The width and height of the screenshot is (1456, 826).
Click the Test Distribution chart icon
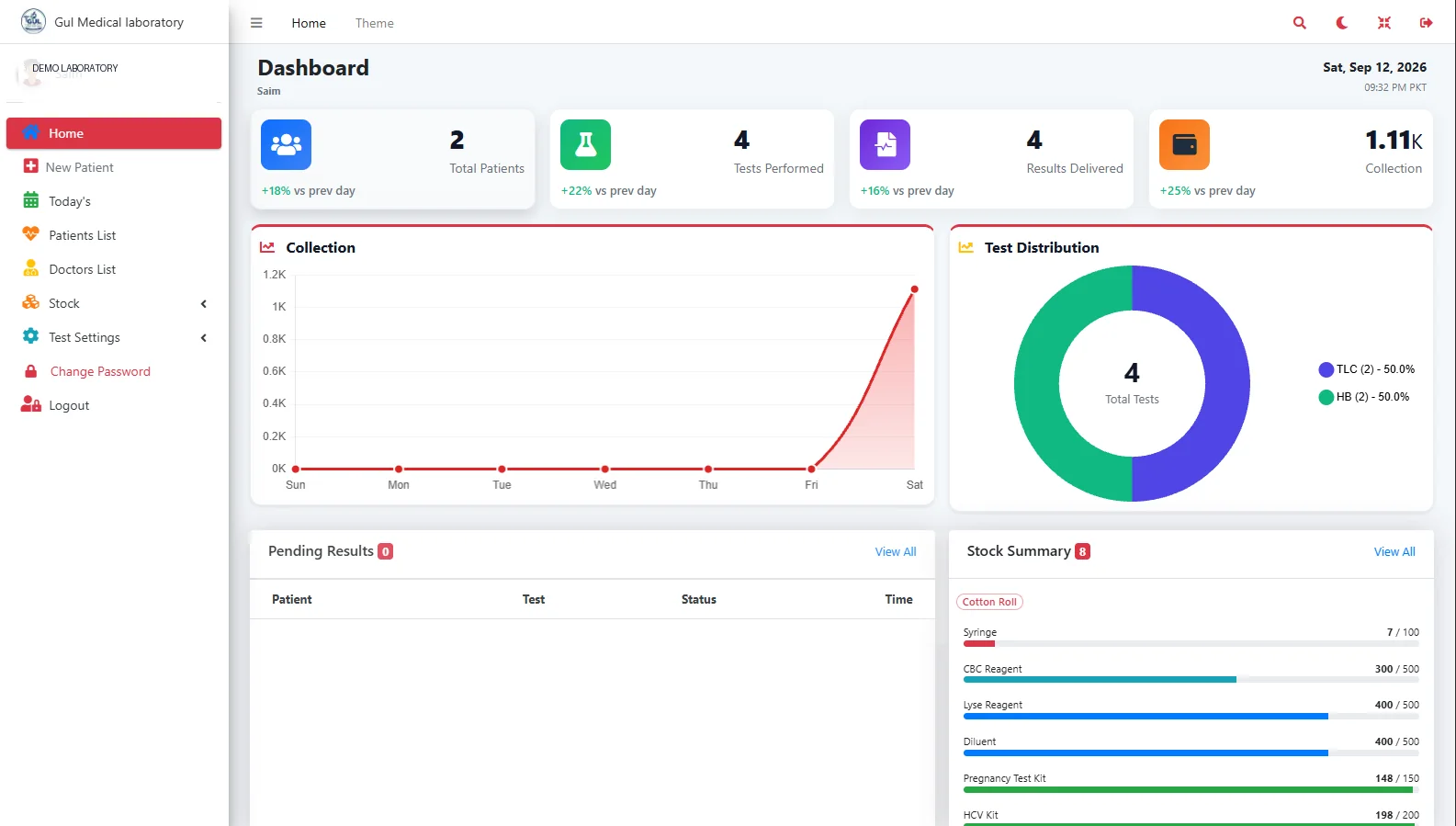(x=965, y=247)
